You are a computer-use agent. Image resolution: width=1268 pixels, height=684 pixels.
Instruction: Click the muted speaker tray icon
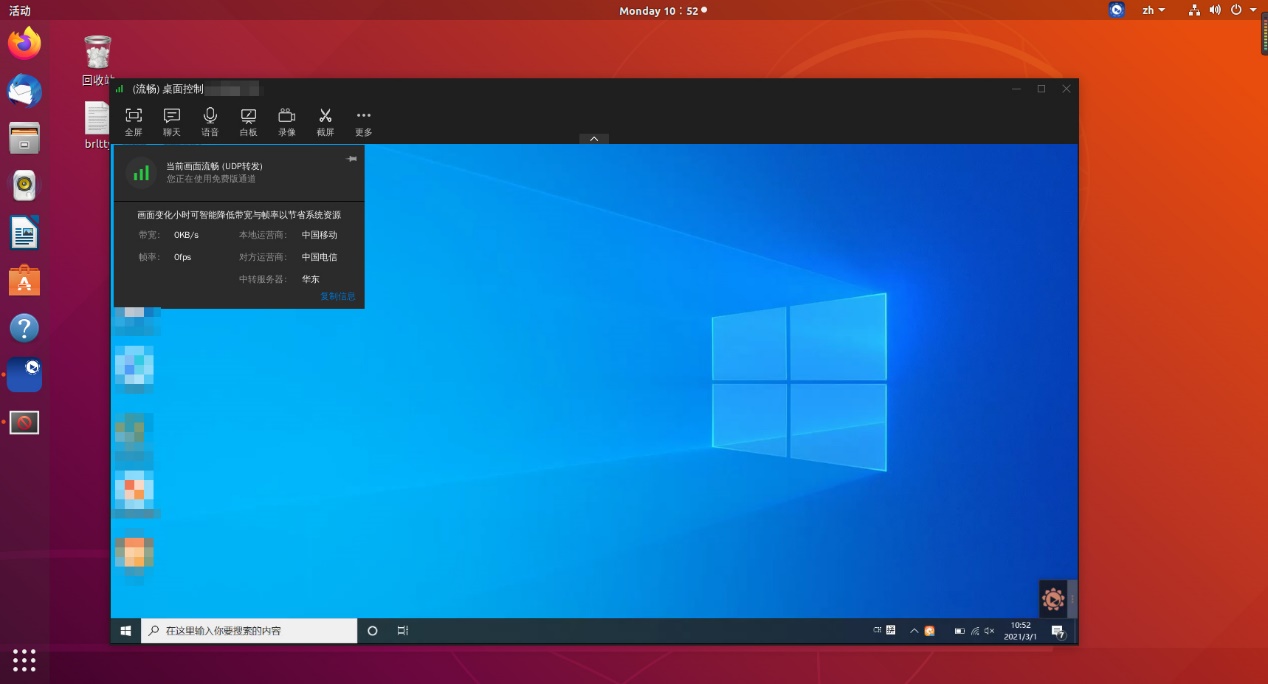point(989,631)
